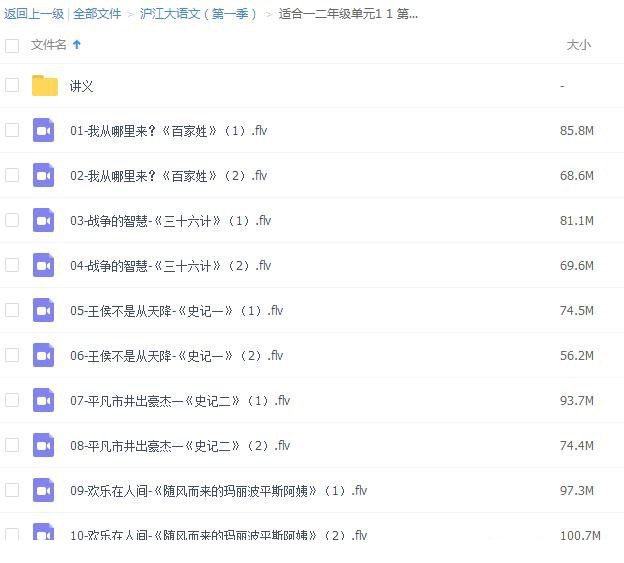
Task: Open file 03-战争的智慧-《三十六计》（1）.flv
Action: (170, 220)
